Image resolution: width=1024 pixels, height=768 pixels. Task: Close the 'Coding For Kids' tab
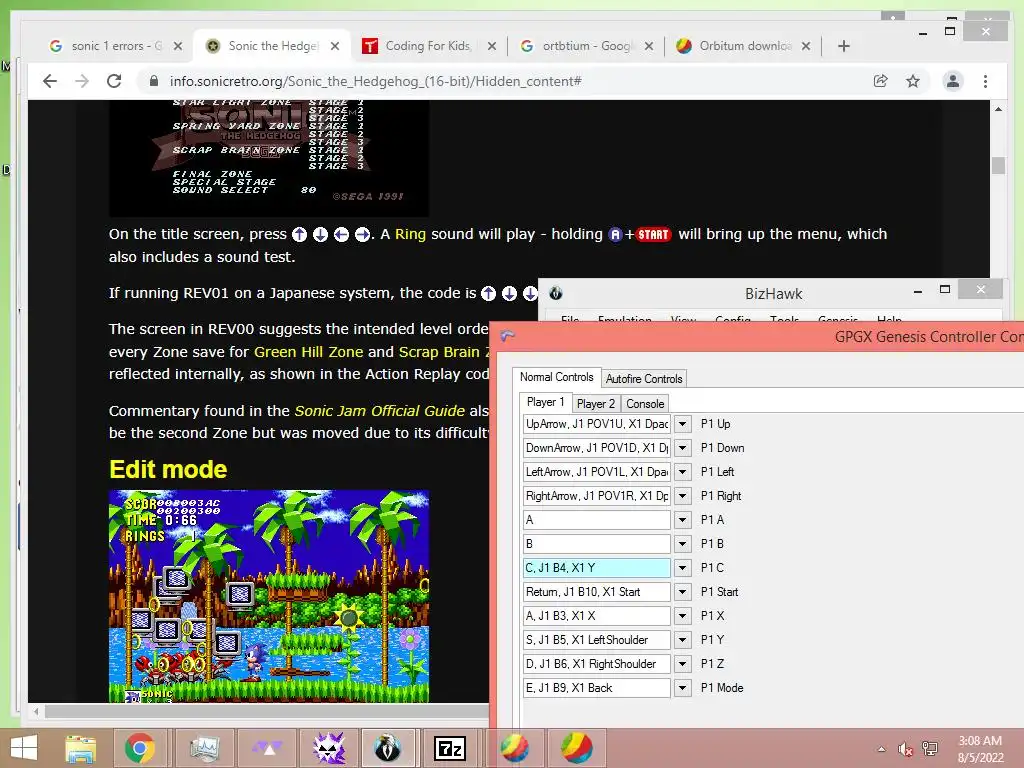pyautogui.click(x=492, y=46)
